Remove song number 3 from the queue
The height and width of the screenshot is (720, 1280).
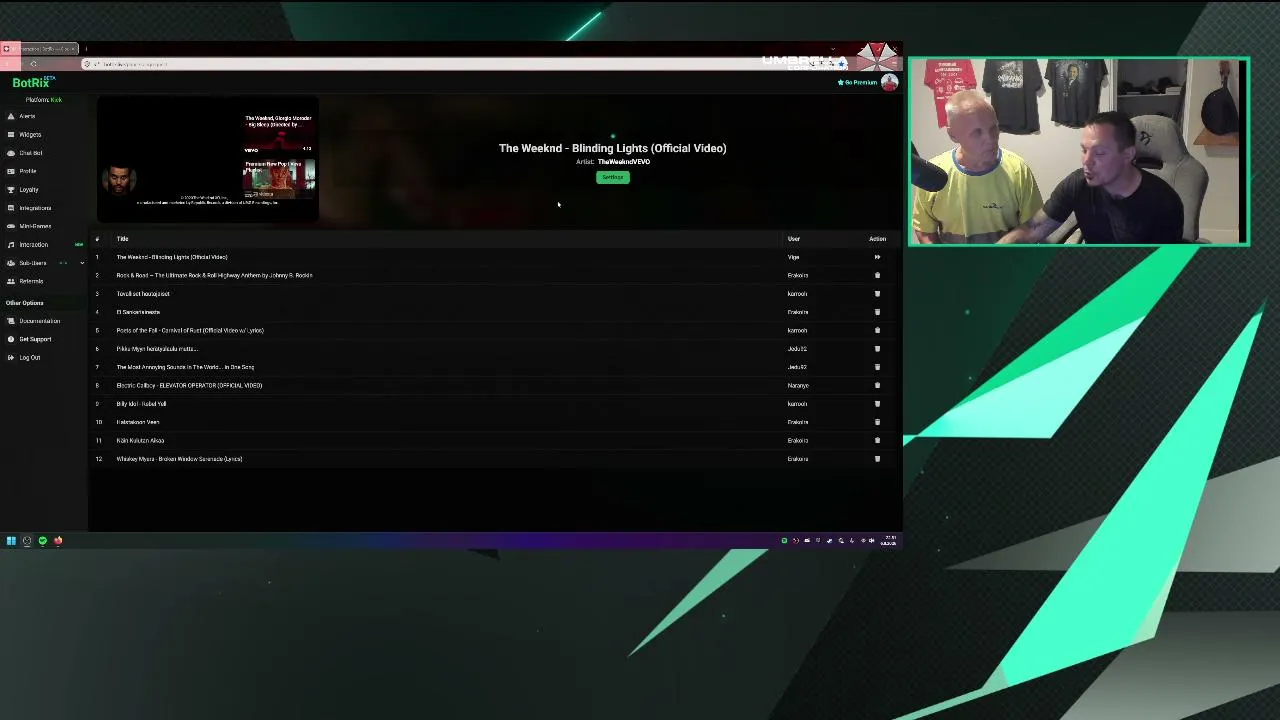pyautogui.click(x=877, y=294)
